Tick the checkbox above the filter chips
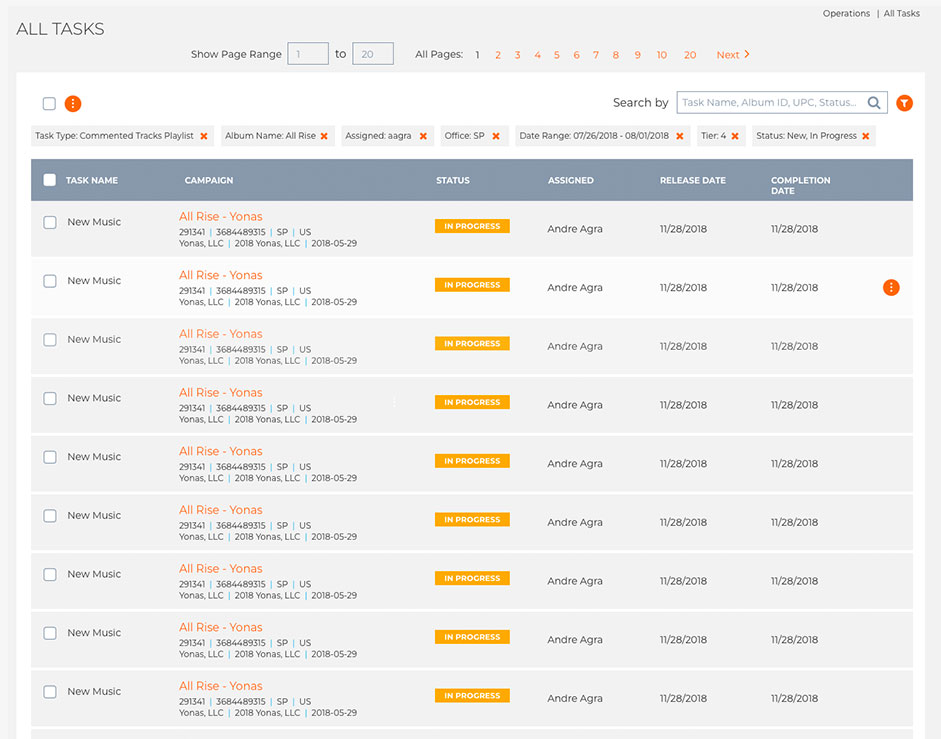The width and height of the screenshot is (941, 739). click(x=49, y=104)
